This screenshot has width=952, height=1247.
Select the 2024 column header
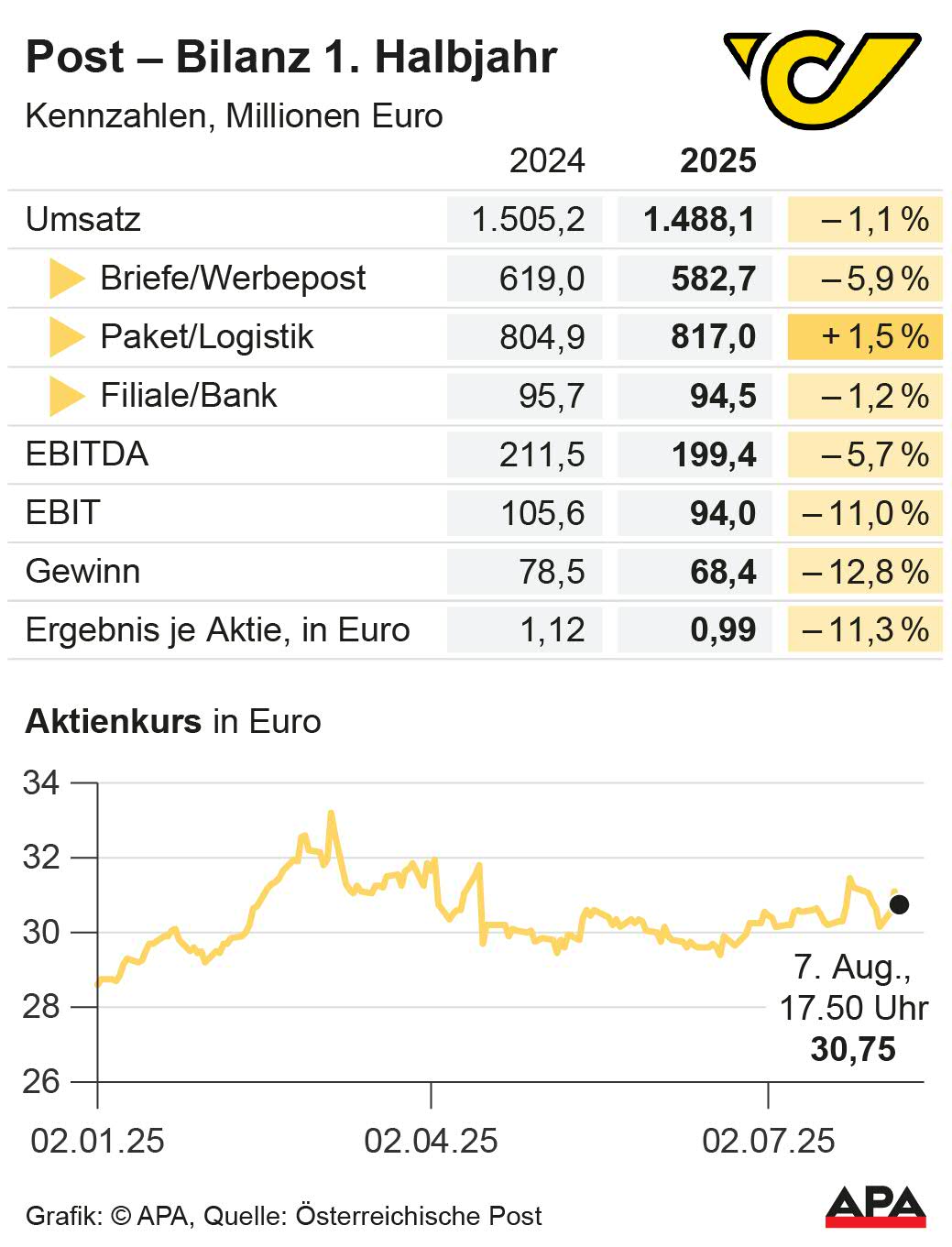click(x=546, y=160)
